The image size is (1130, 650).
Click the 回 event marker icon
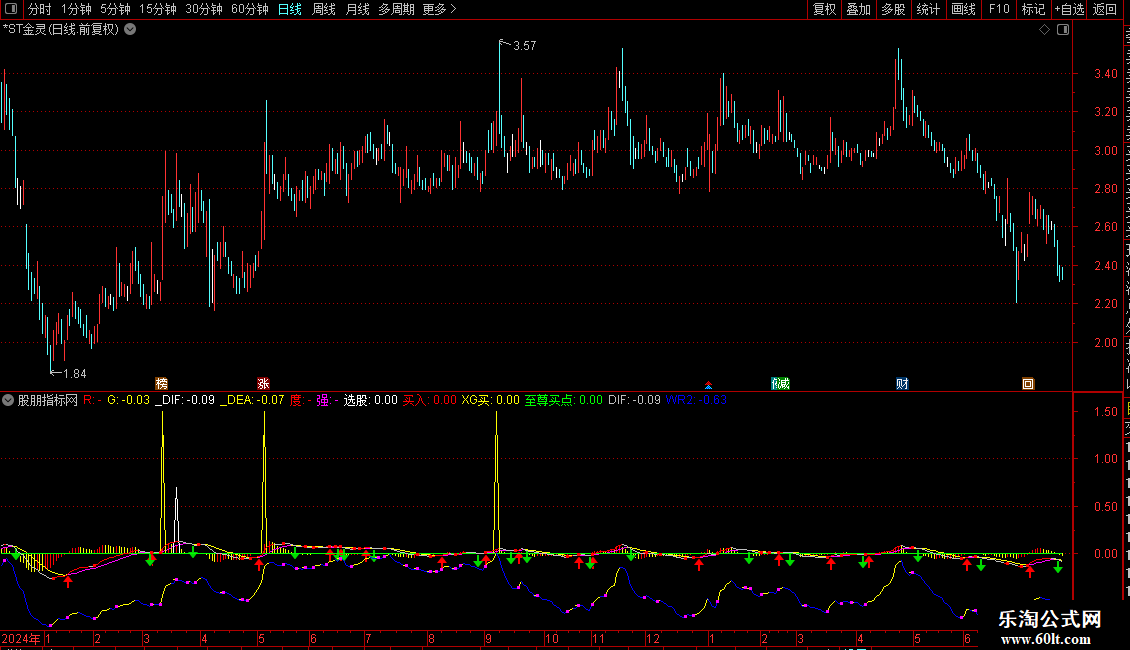[1028, 383]
